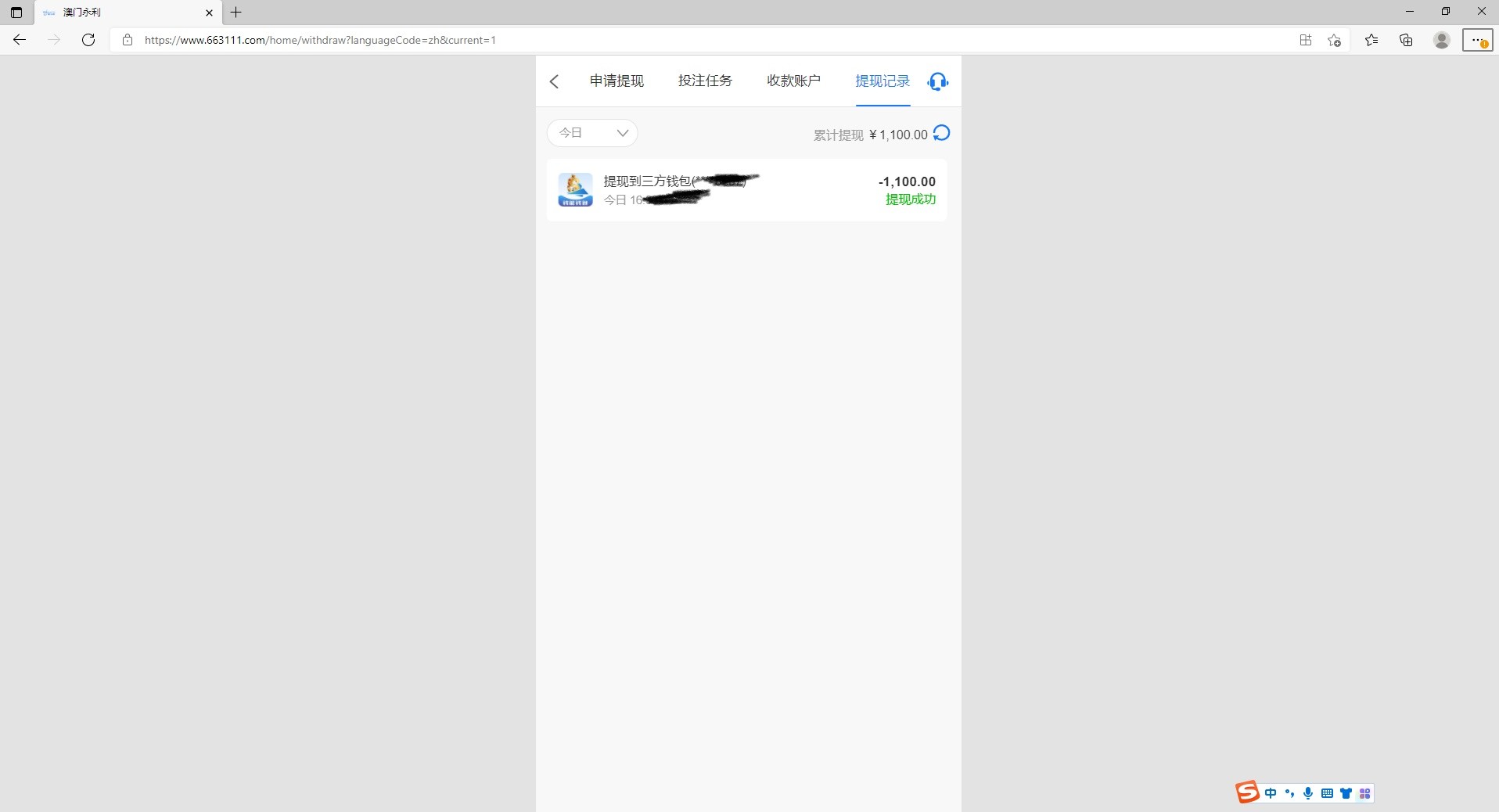Select the 提现记录 tab
The width and height of the screenshot is (1499, 812).
[x=882, y=81]
